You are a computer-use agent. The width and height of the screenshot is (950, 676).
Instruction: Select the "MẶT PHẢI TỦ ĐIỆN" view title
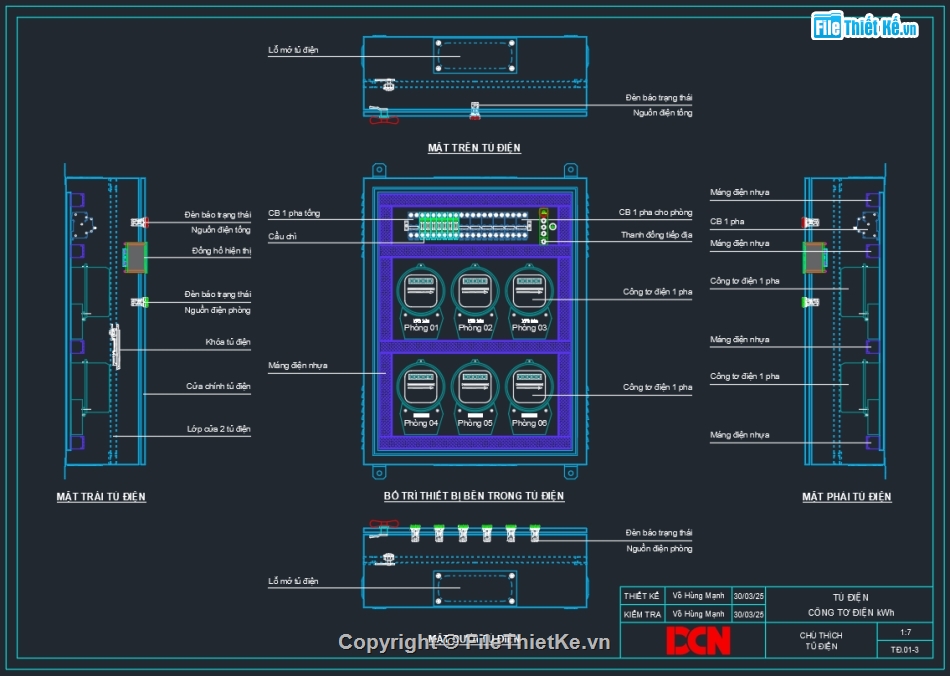point(846,497)
